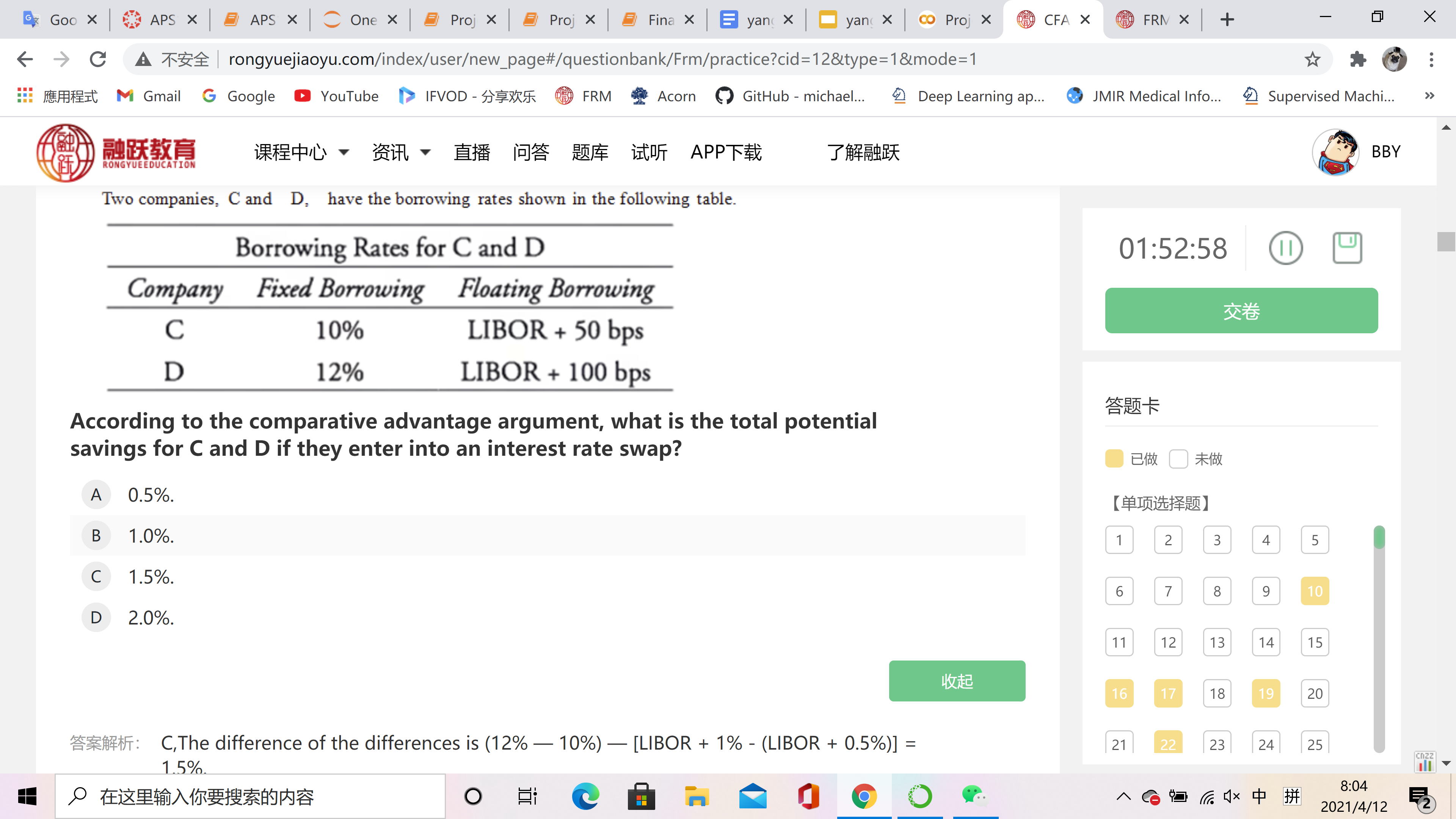Select answer option A 0.5%

(96, 494)
